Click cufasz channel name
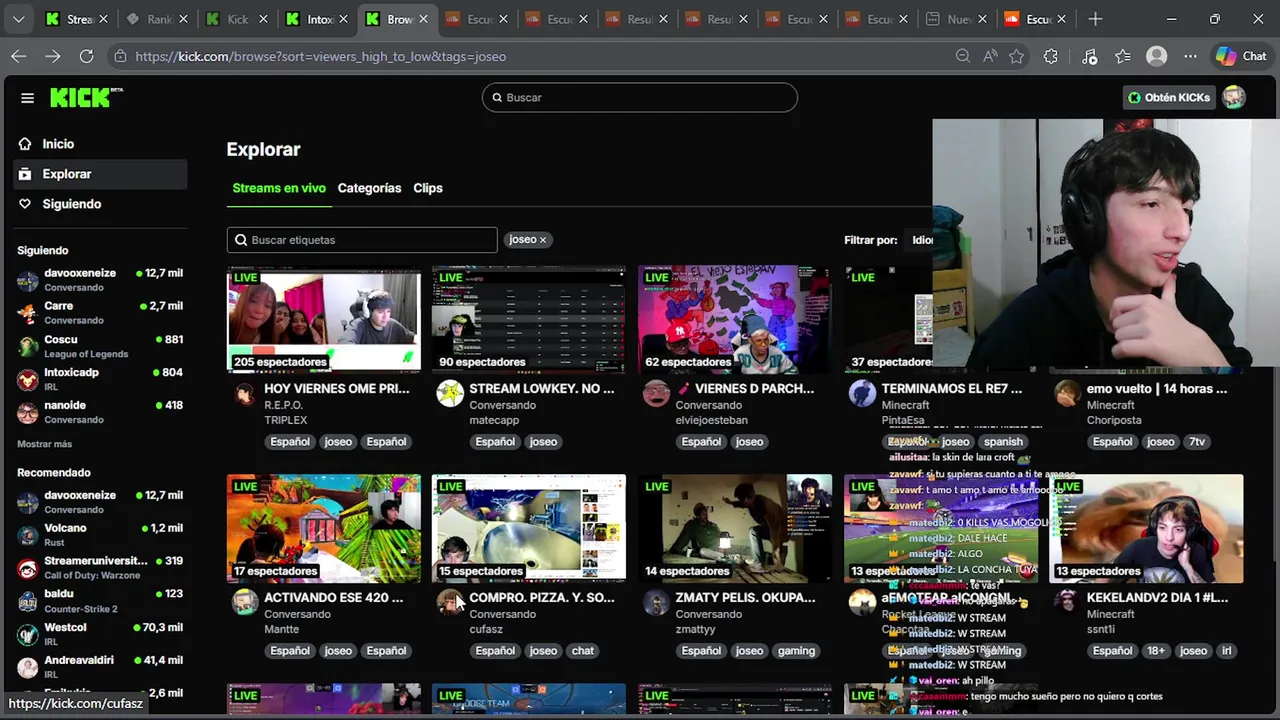The height and width of the screenshot is (720, 1280). pos(486,629)
